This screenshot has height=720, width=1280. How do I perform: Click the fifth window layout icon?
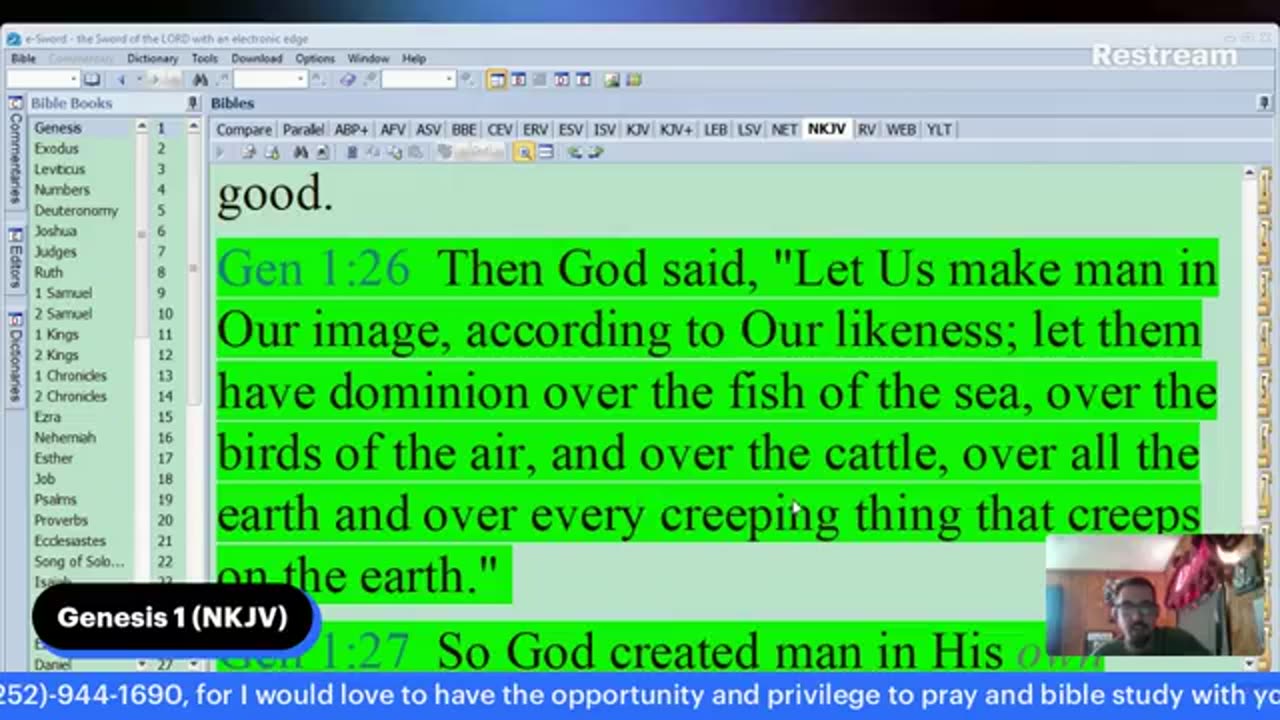click(583, 79)
